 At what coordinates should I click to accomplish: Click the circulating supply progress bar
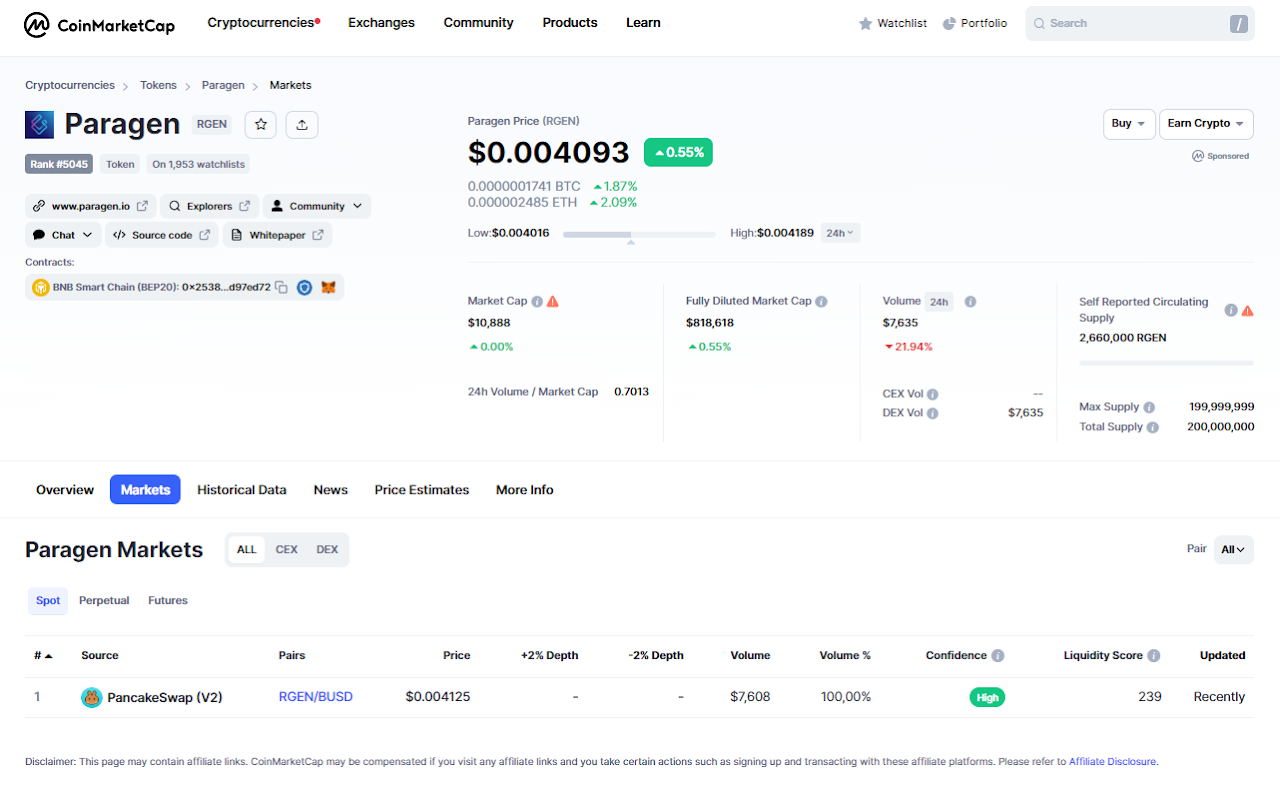point(1166,362)
